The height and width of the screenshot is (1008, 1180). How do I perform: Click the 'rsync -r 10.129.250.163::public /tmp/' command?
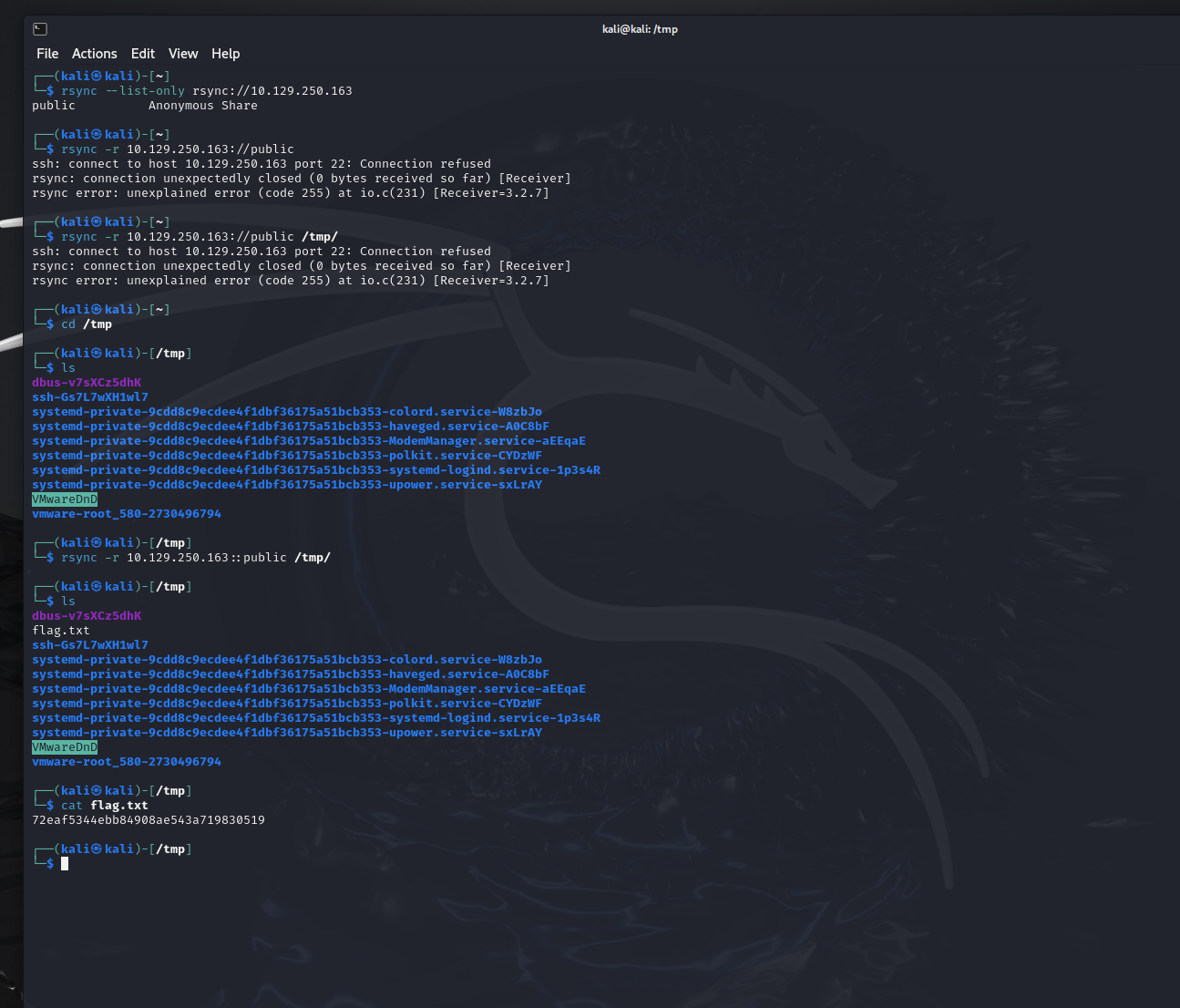(196, 558)
